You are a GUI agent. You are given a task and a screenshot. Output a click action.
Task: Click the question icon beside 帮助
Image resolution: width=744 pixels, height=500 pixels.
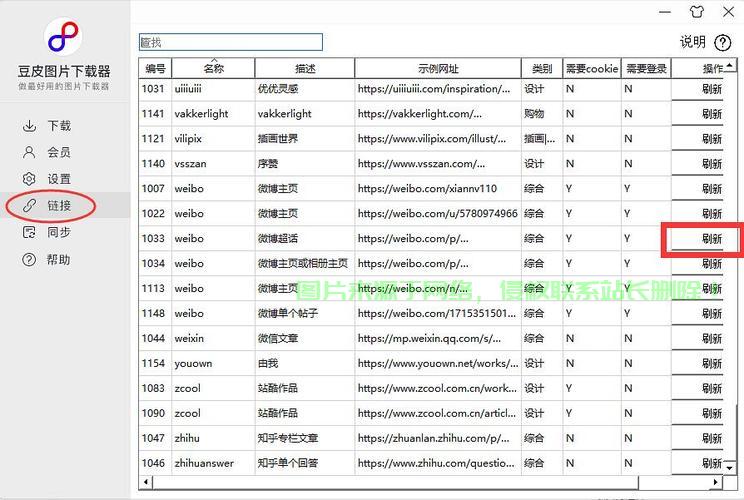pyautogui.click(x=29, y=259)
